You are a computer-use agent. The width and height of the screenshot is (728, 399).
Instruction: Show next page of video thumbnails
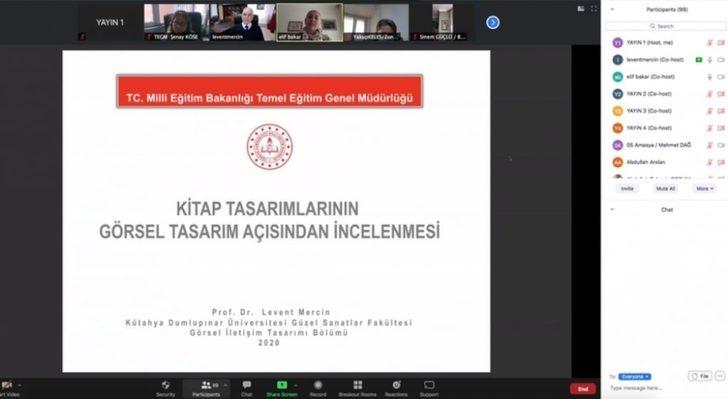pyautogui.click(x=493, y=22)
